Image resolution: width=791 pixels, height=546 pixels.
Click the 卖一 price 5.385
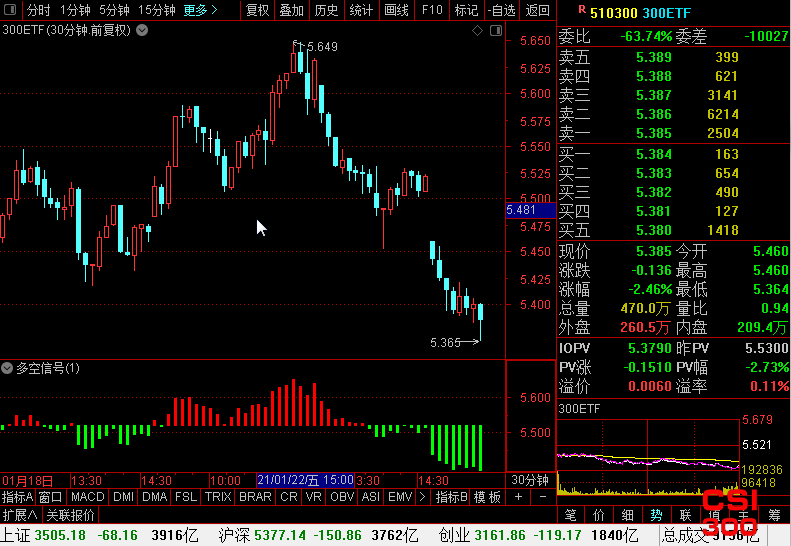coord(654,133)
